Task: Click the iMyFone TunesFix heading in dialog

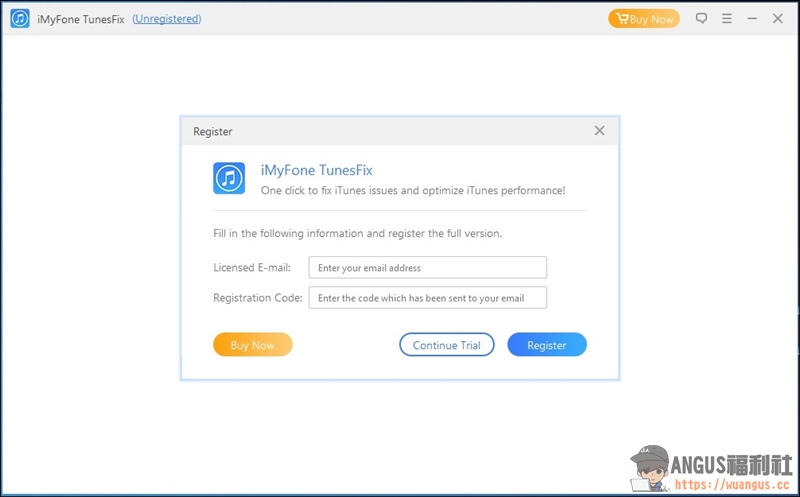Action: click(x=316, y=170)
